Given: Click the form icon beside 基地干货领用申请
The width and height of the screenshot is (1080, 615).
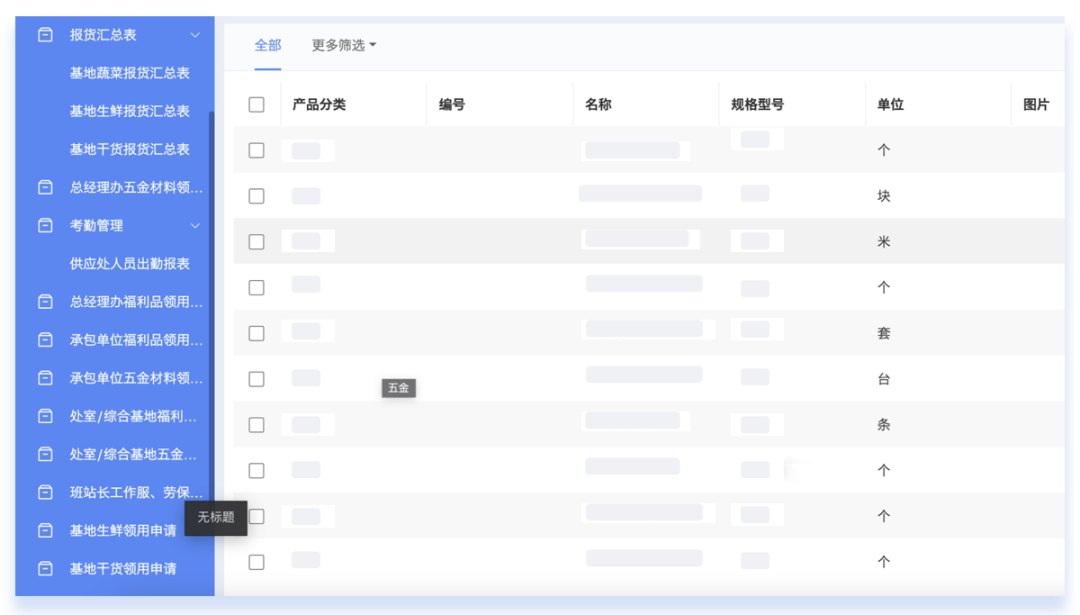Looking at the screenshot, I should [45, 569].
